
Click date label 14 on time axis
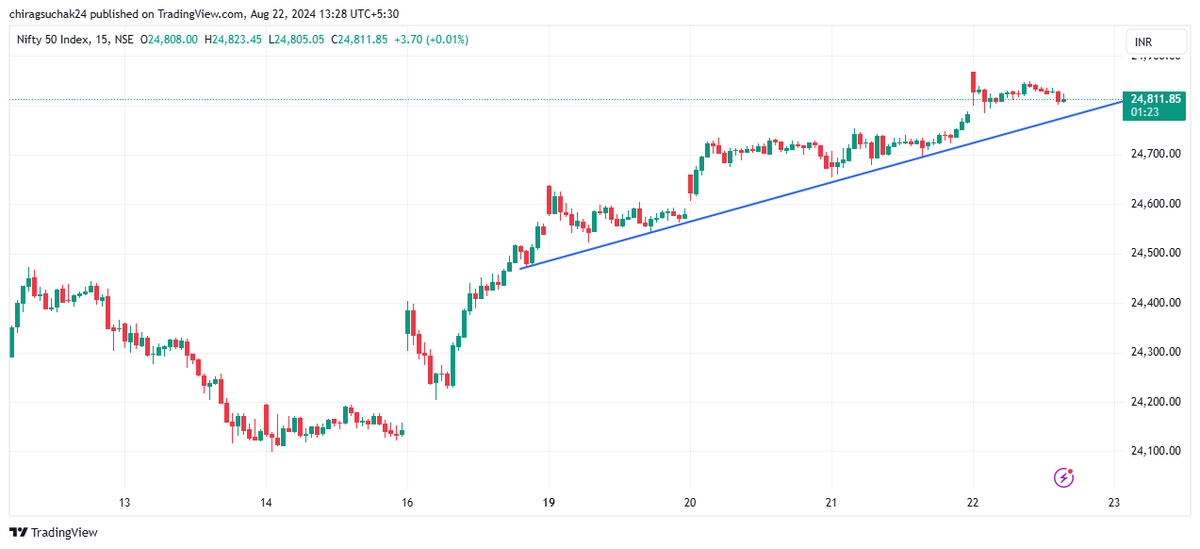pyautogui.click(x=265, y=502)
